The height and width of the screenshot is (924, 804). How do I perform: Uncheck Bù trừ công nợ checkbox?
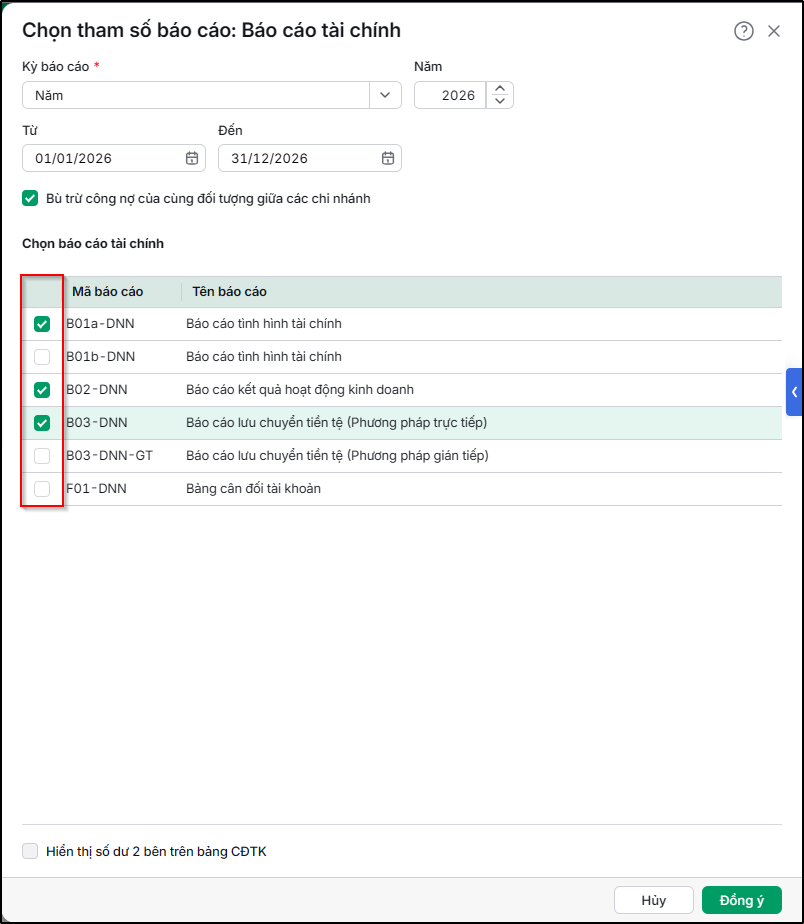point(30,198)
